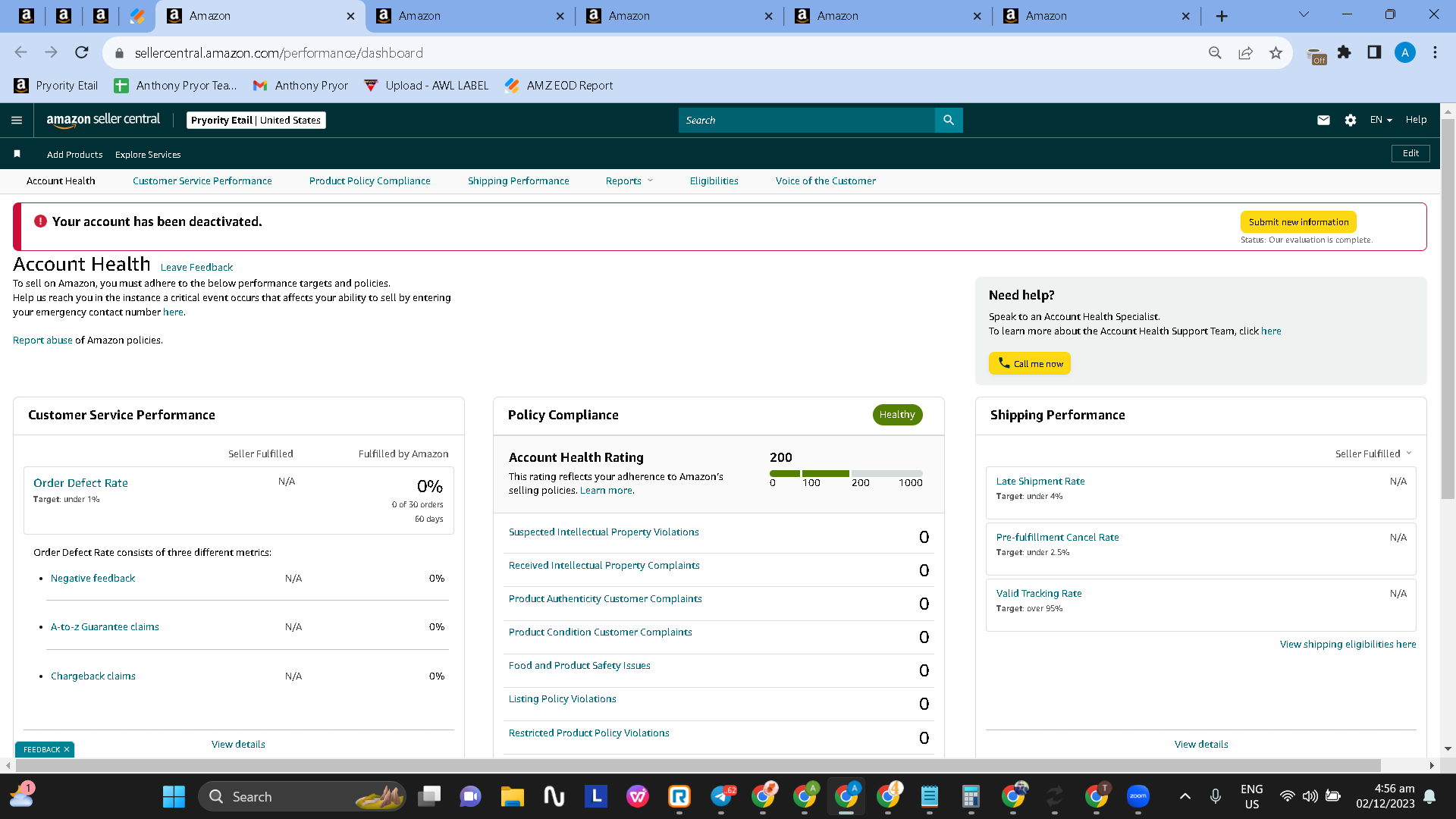
Task: Click the Healthy status badge
Action: pos(897,415)
